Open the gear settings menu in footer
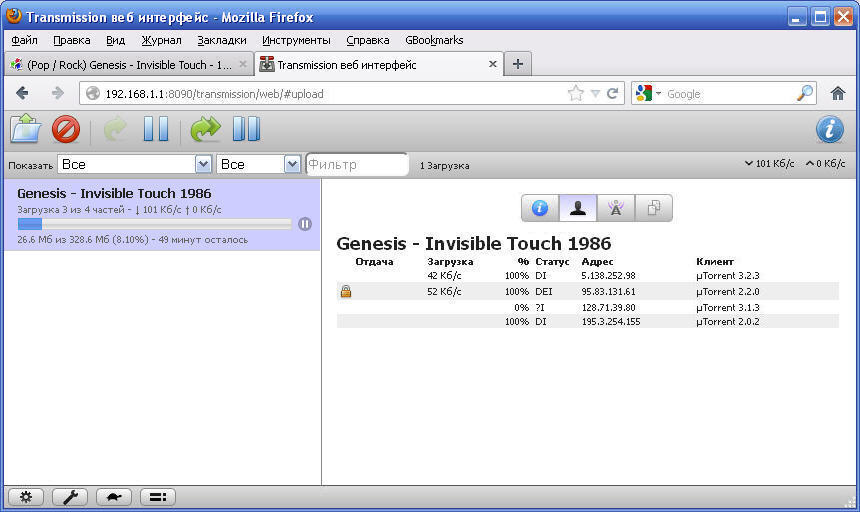 26,497
